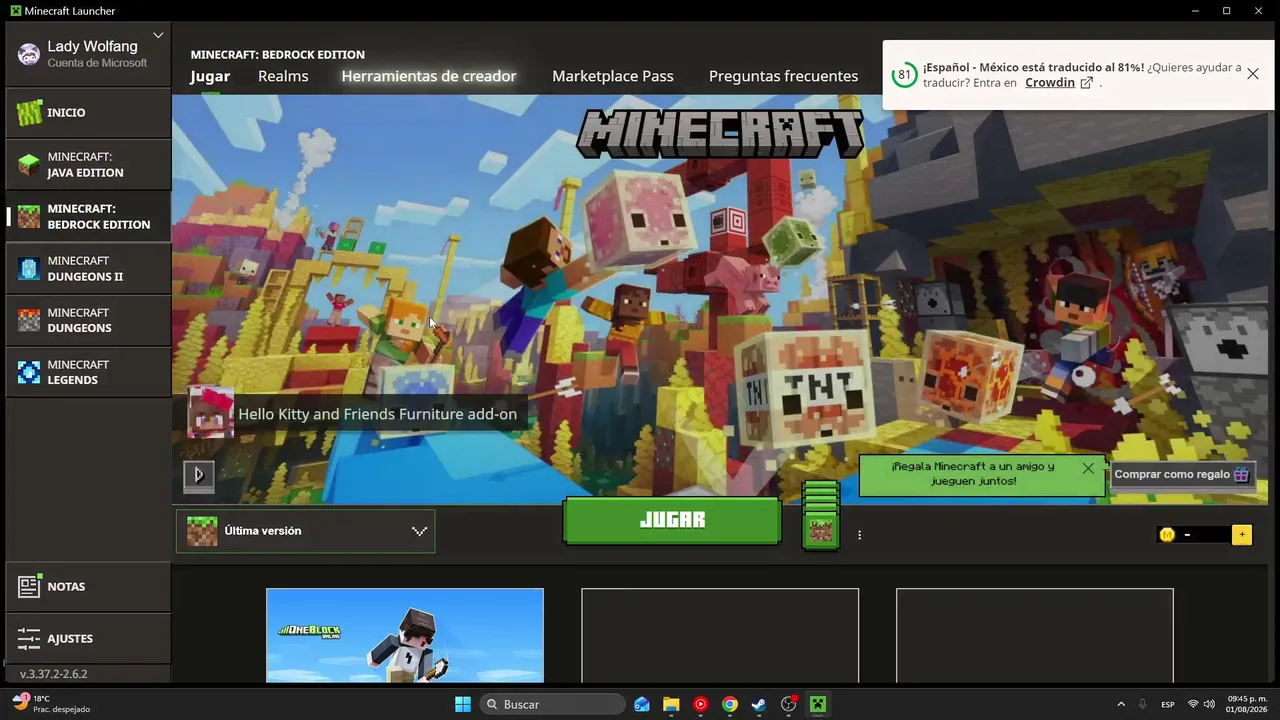1280x720 pixels.
Task: Open the Outlook mail taskbar icon
Action: click(642, 704)
